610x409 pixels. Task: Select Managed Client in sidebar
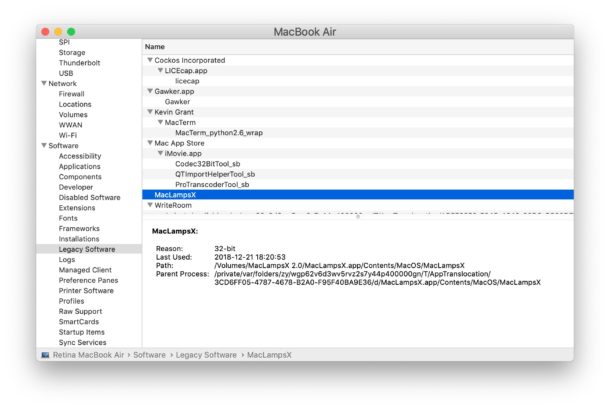[x=85, y=270]
